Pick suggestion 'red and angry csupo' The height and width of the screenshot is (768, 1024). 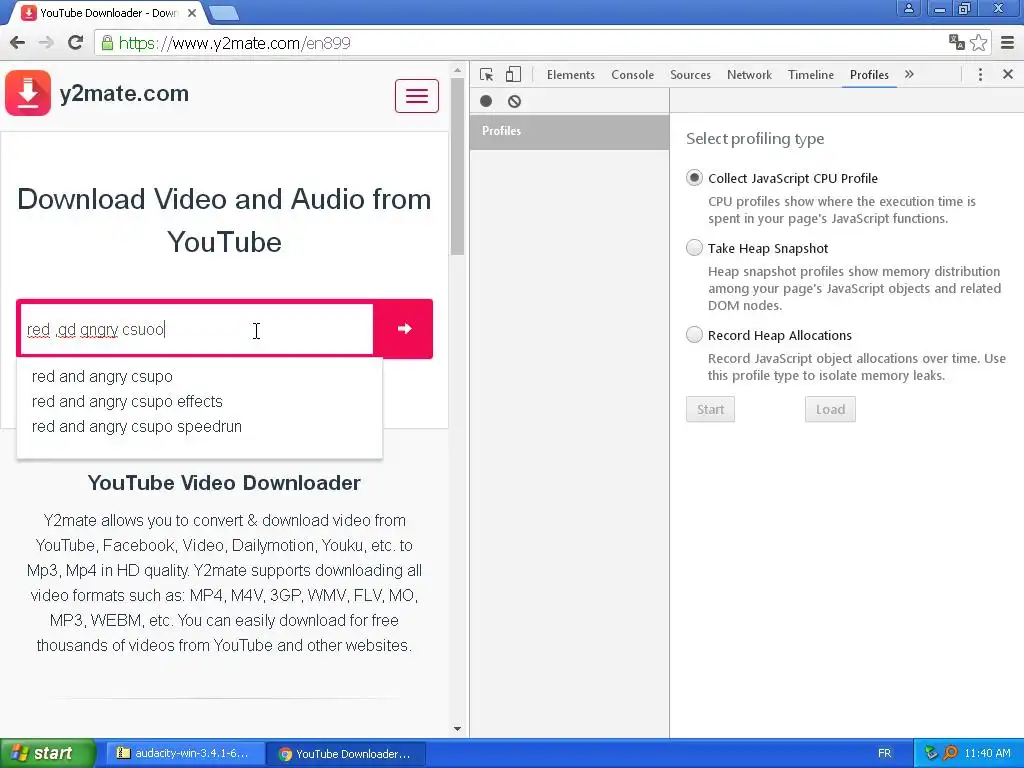199,377
